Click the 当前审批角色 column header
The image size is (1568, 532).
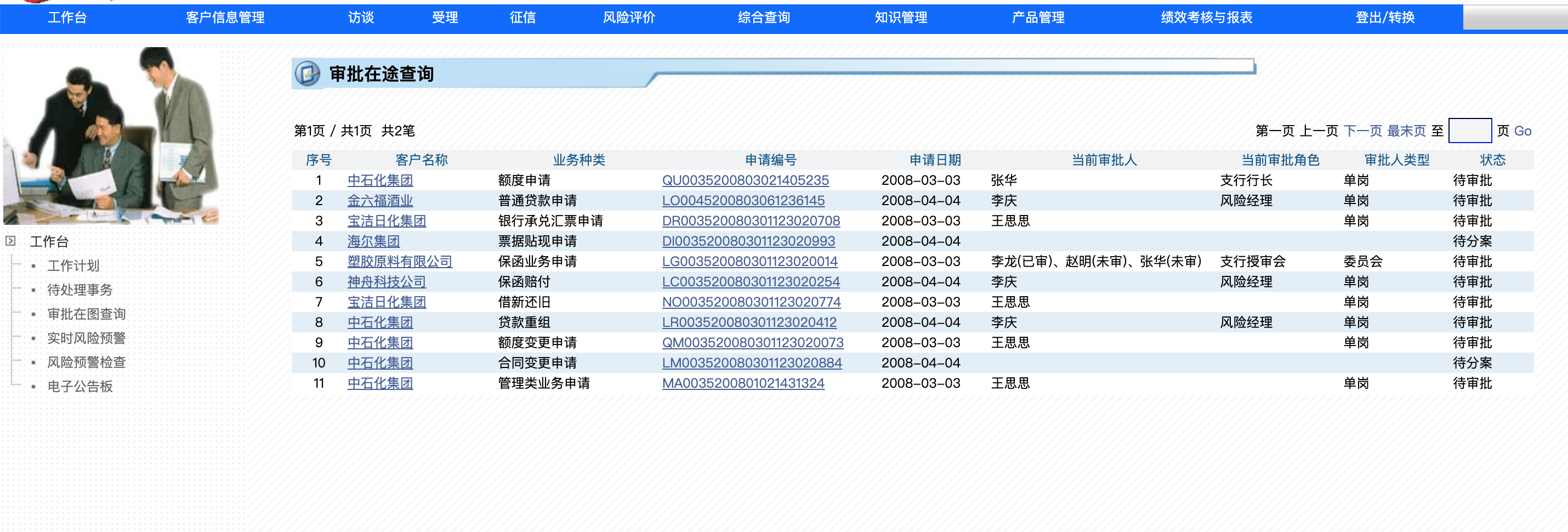(1280, 160)
